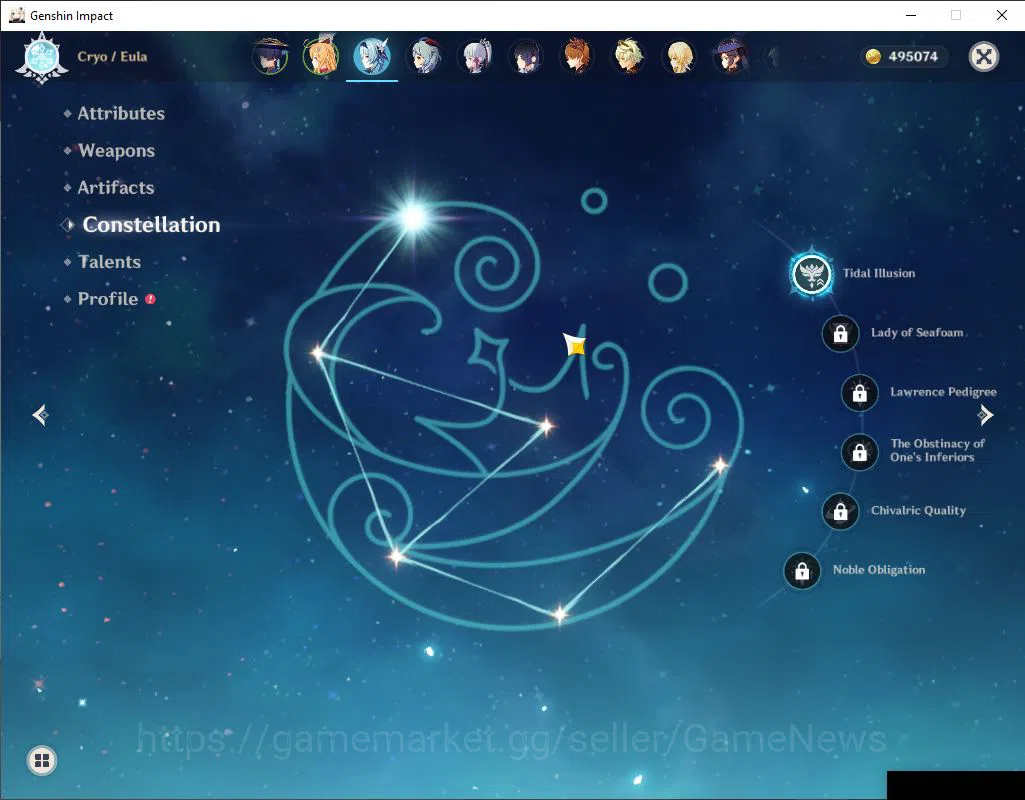The height and width of the screenshot is (800, 1025).
Task: Open the grid menu button at bottom left
Action: pyautogui.click(x=42, y=761)
